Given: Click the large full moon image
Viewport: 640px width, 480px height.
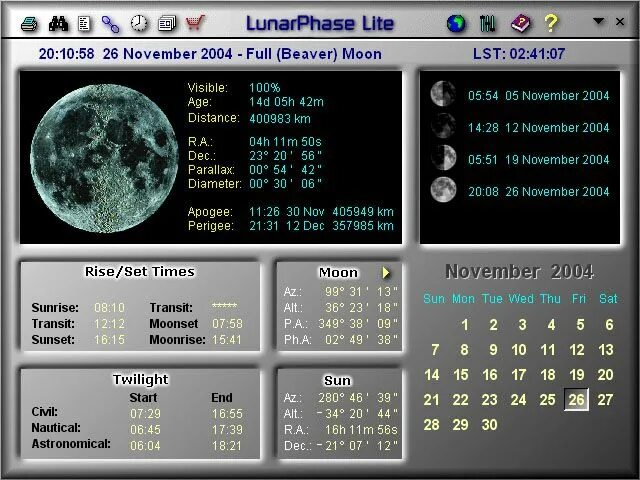Looking at the screenshot, I should tap(104, 158).
